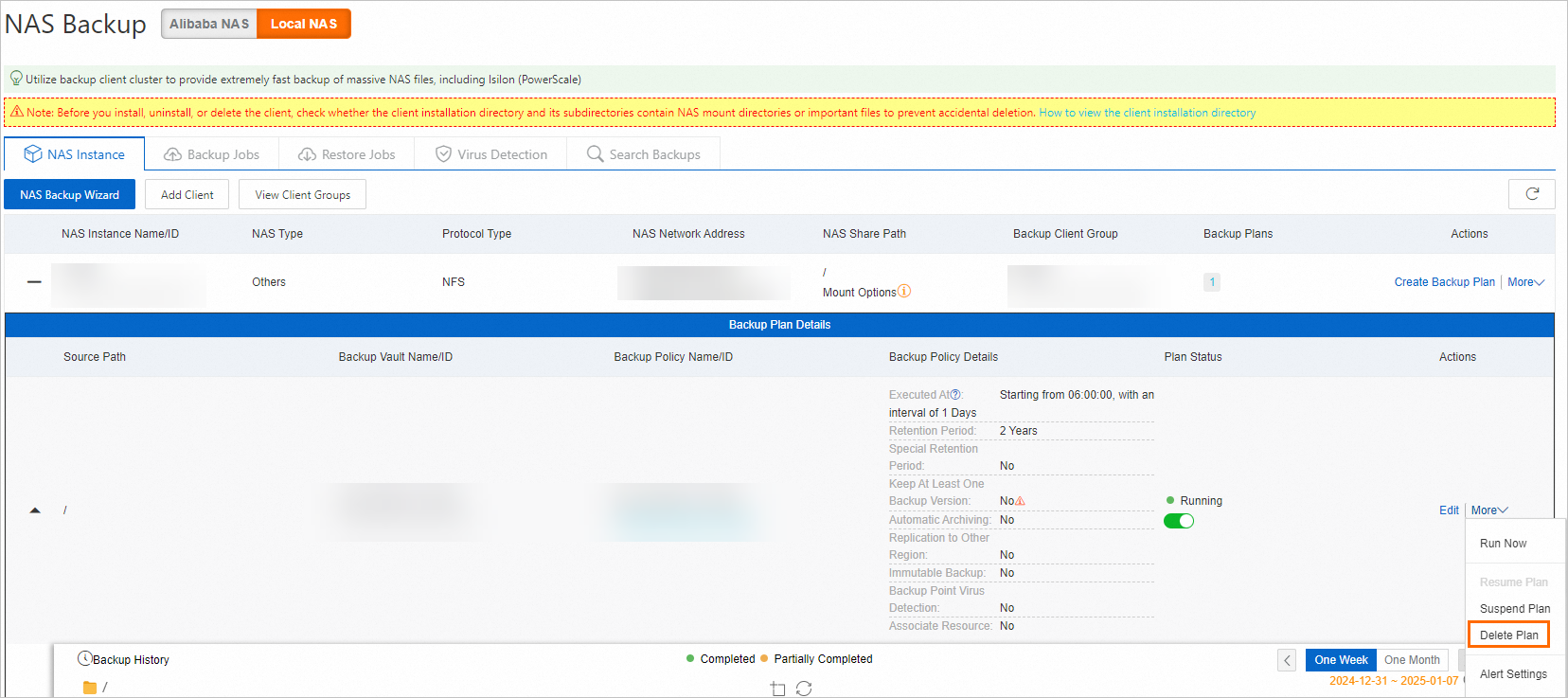Click the "Backup Client Group" column header
Image resolution: width=1568 pixels, height=698 pixels.
(1065, 234)
